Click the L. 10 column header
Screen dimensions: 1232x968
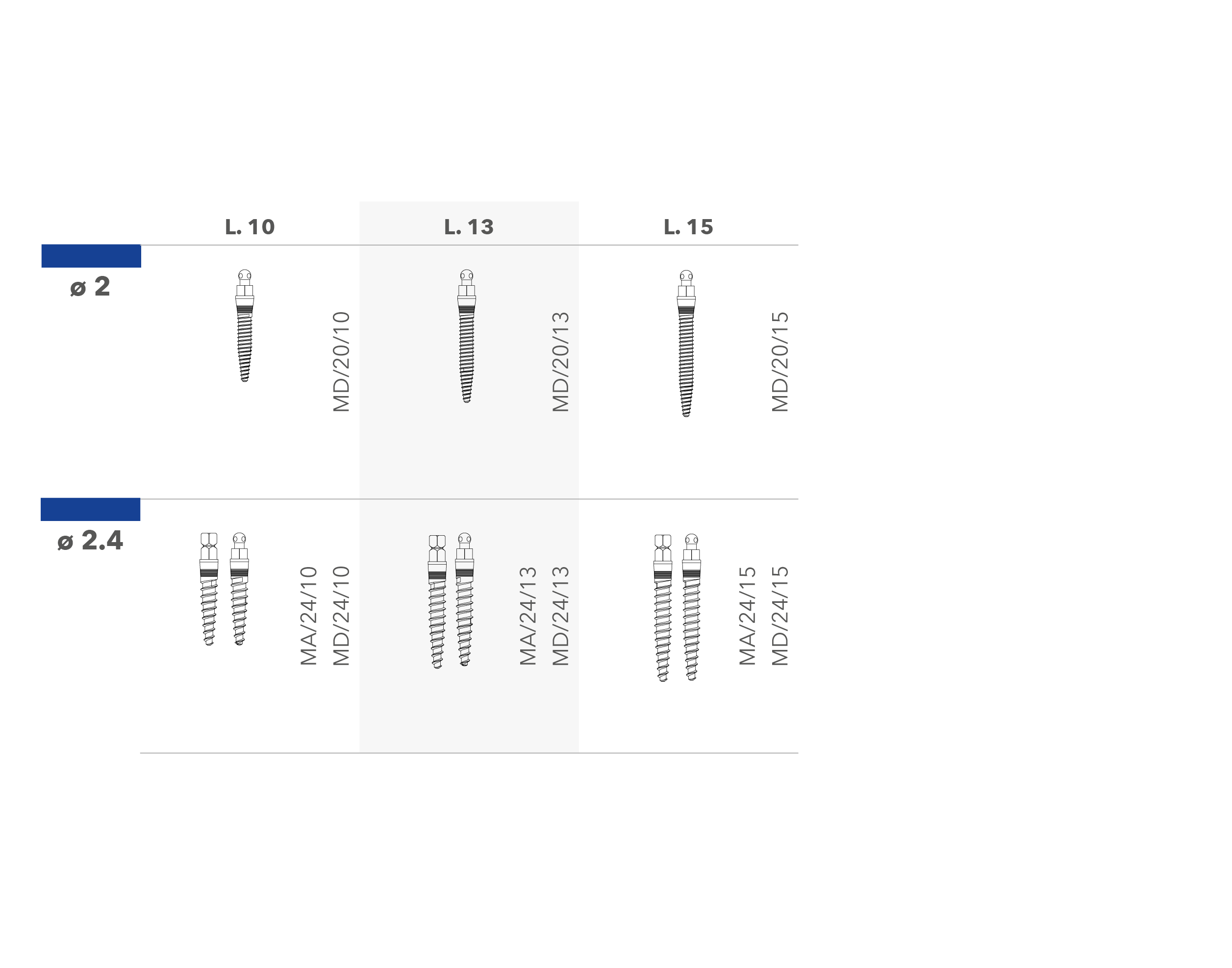250,227
